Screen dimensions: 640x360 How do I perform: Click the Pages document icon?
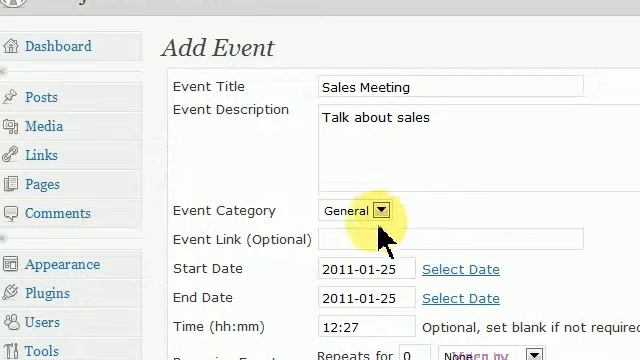click(11, 184)
